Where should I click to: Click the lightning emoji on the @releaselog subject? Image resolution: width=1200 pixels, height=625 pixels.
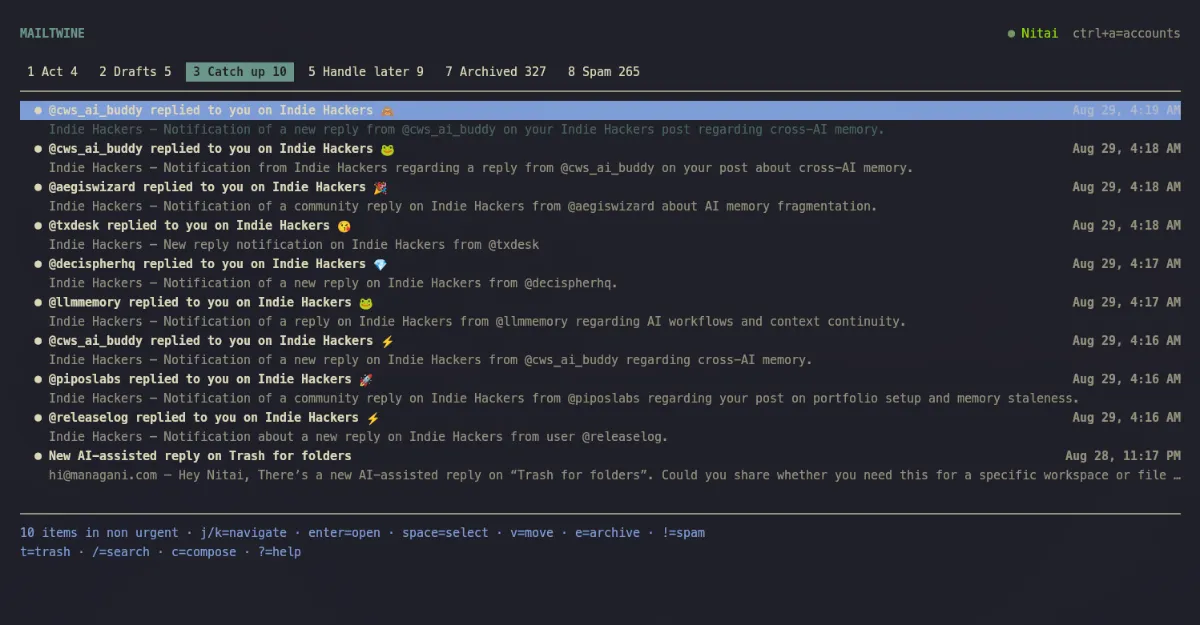click(373, 418)
